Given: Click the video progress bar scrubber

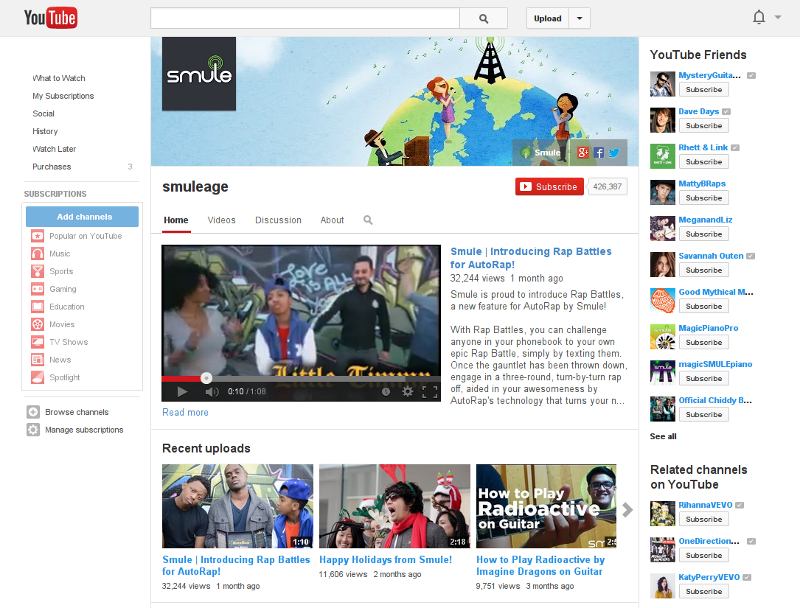Looking at the screenshot, I should coord(206,378).
